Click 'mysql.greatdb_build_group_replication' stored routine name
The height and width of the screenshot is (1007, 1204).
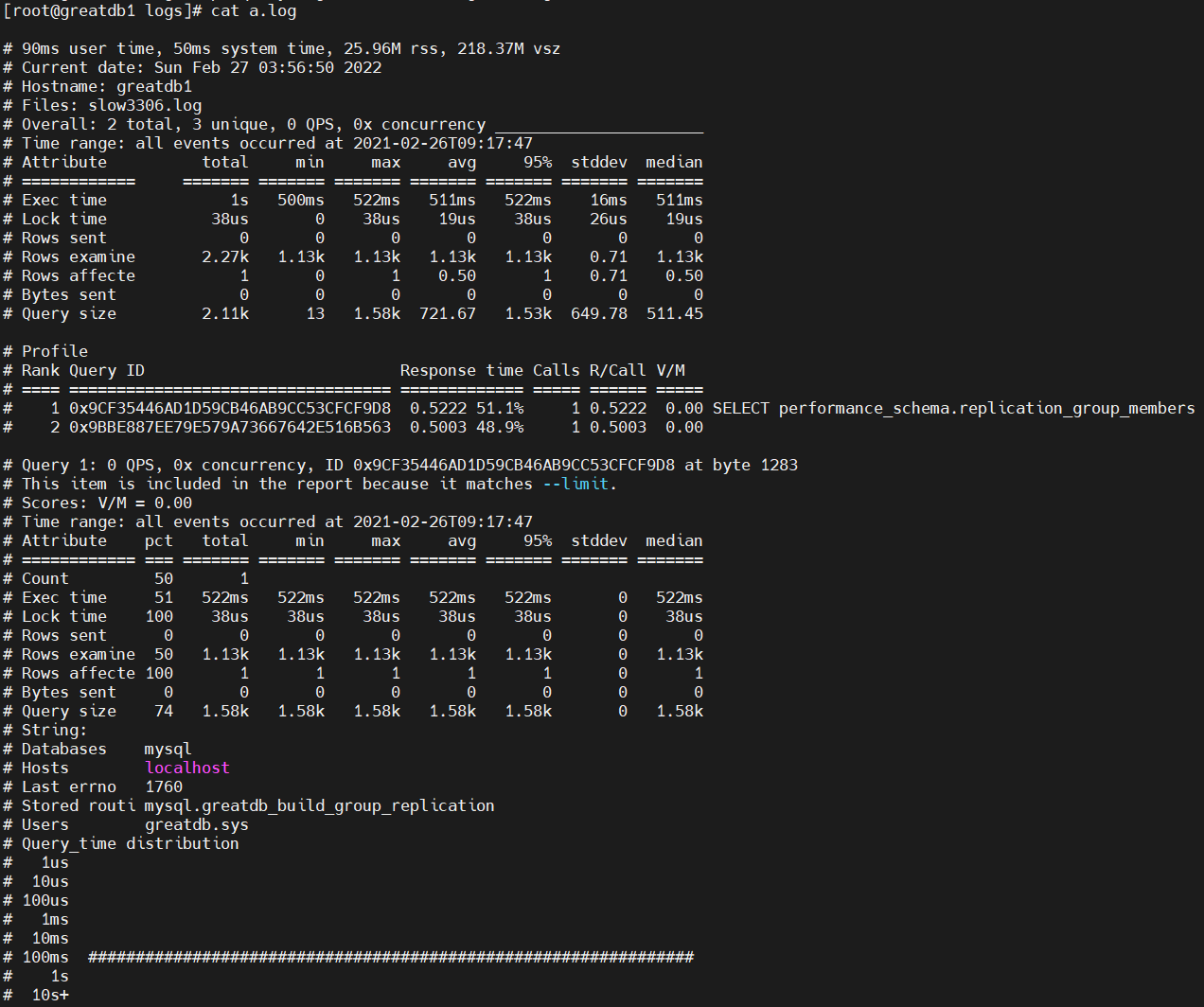[320, 805]
